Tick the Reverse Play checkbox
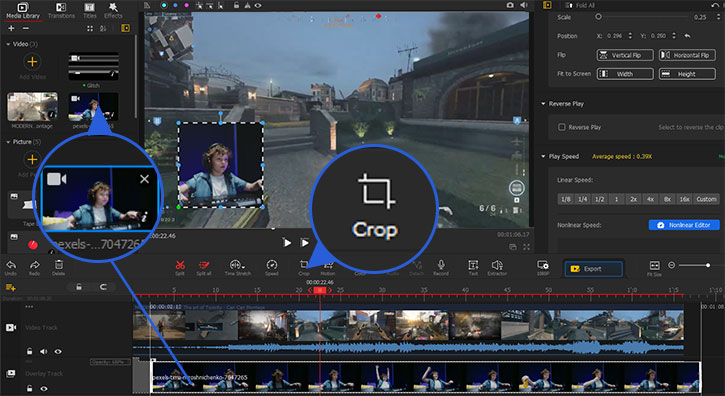Screen dimensions: 725x396 [x=562, y=127]
